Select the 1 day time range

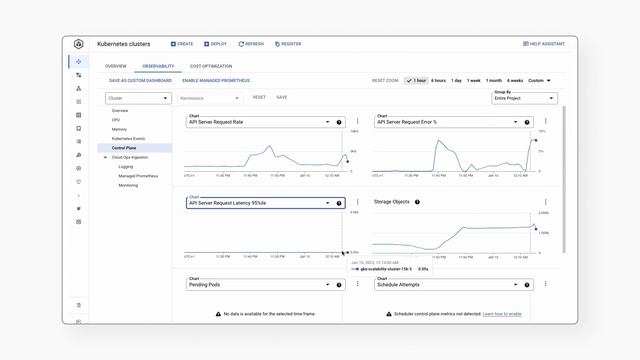pyautogui.click(x=456, y=80)
